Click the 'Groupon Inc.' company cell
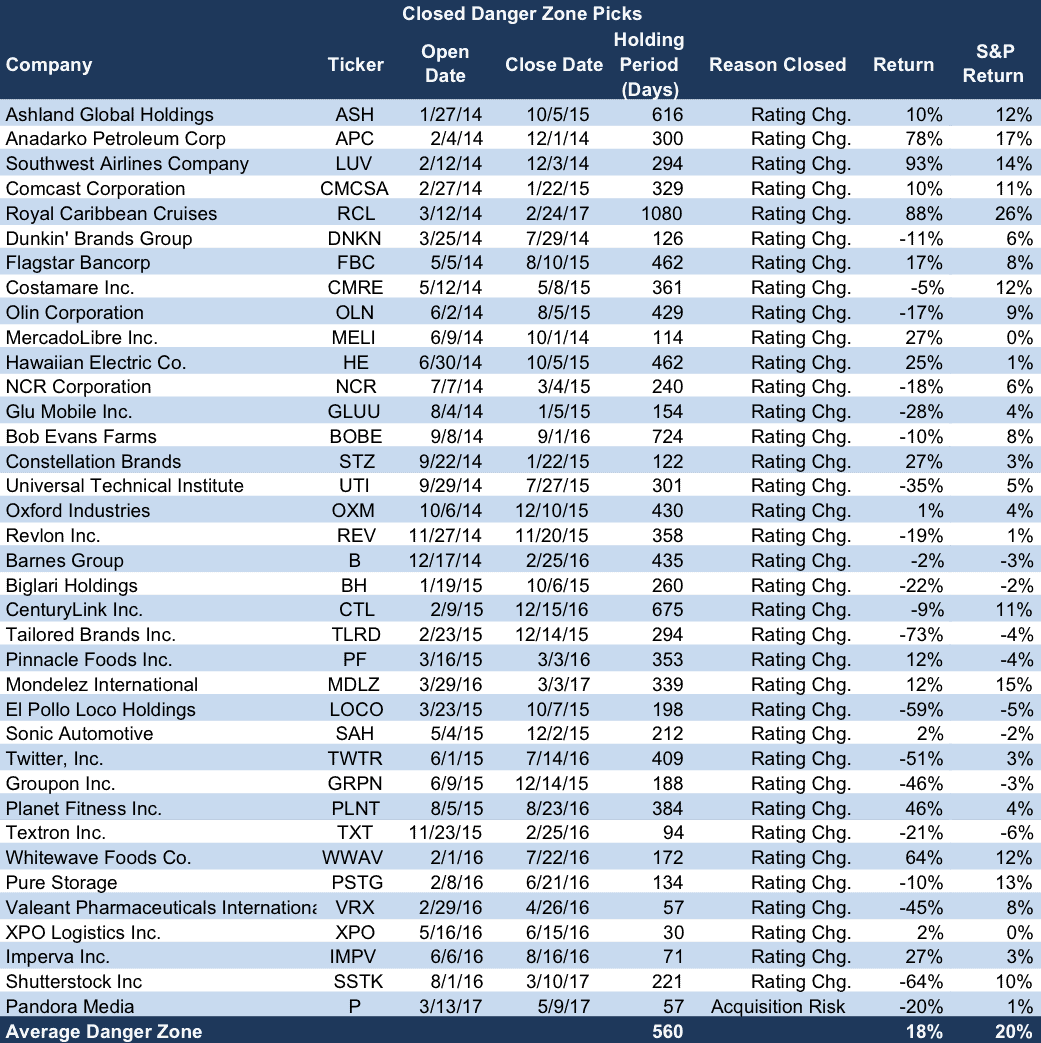Screen dimensions: 1041x1043 (60, 784)
